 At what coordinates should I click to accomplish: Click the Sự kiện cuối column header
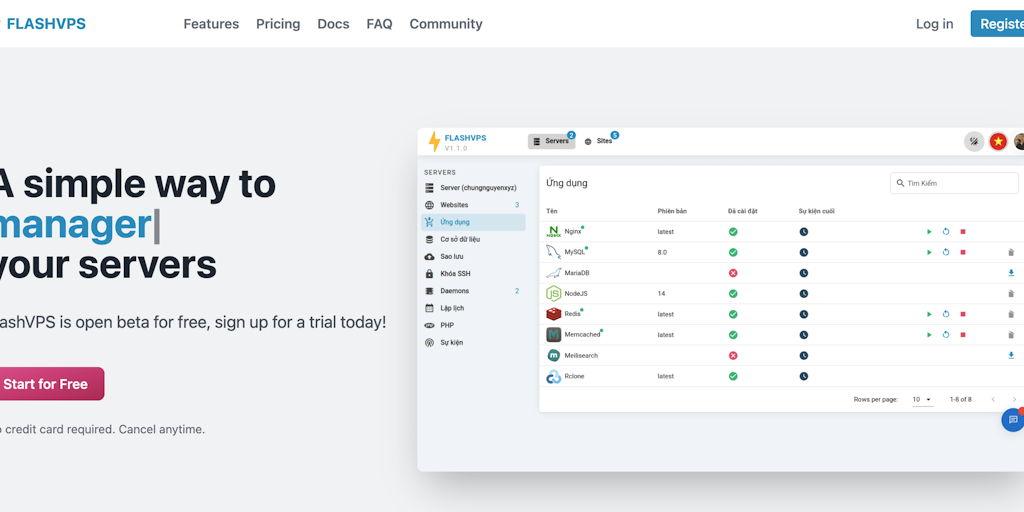tap(816, 211)
